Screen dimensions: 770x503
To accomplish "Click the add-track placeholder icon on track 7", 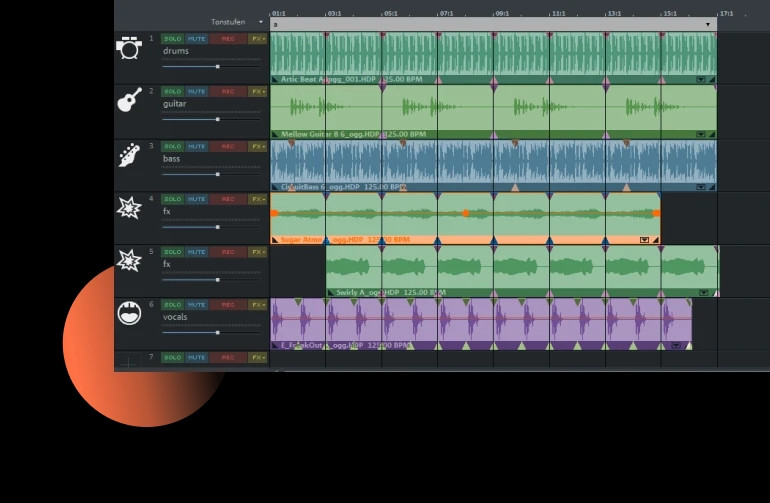I will point(128,363).
